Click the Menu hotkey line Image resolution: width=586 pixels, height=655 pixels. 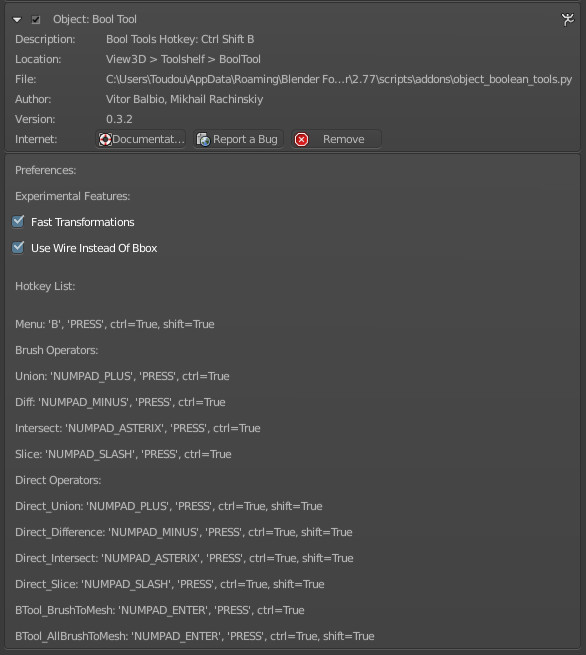click(115, 324)
